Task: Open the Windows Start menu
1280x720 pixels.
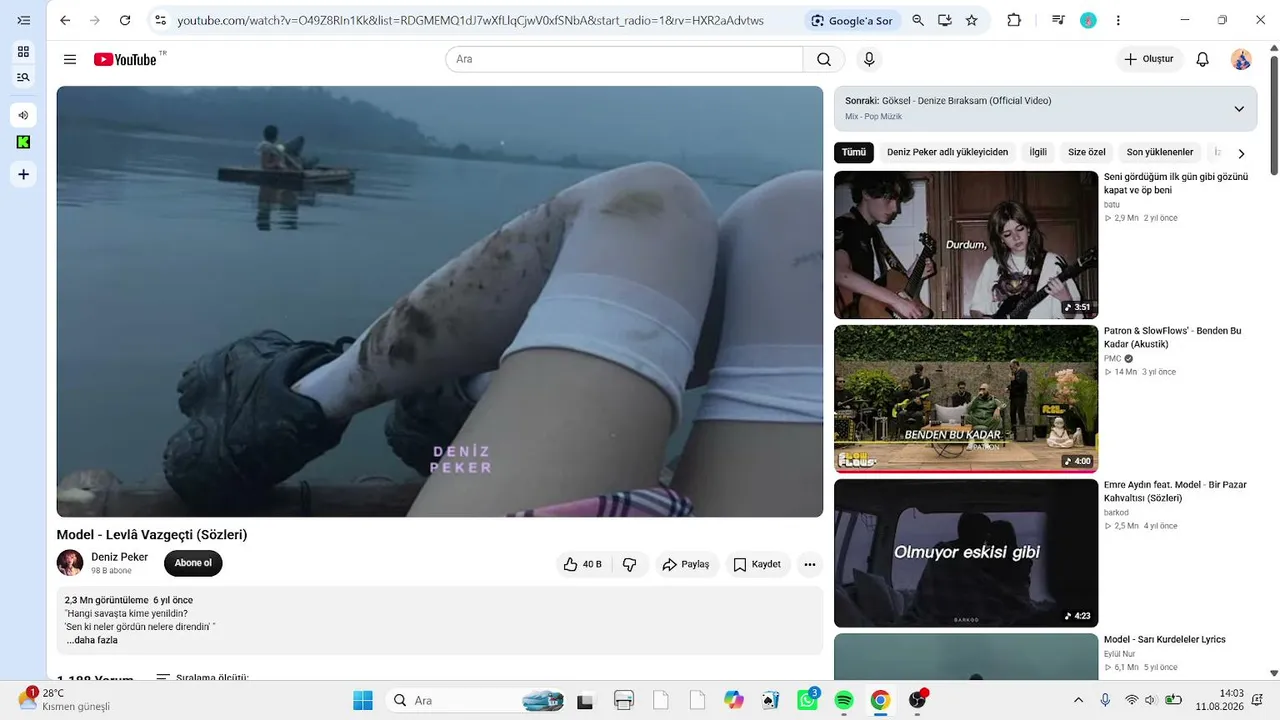Action: 362,700
